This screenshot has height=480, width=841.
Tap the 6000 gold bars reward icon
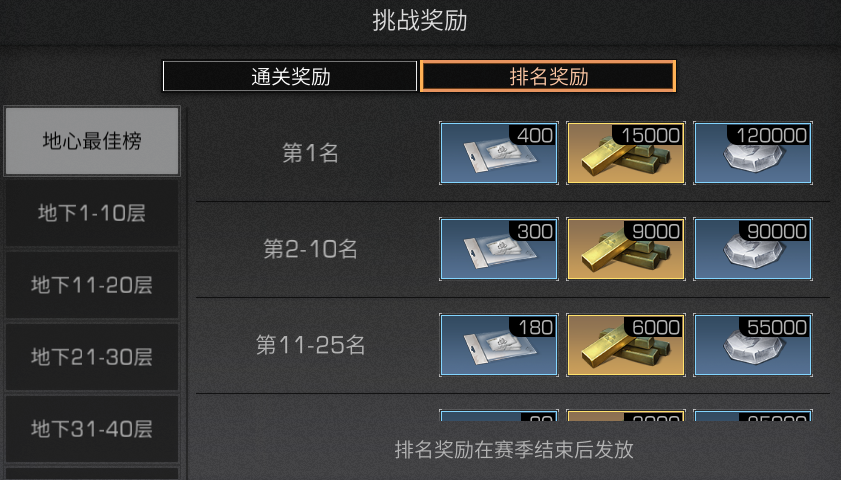click(x=626, y=345)
